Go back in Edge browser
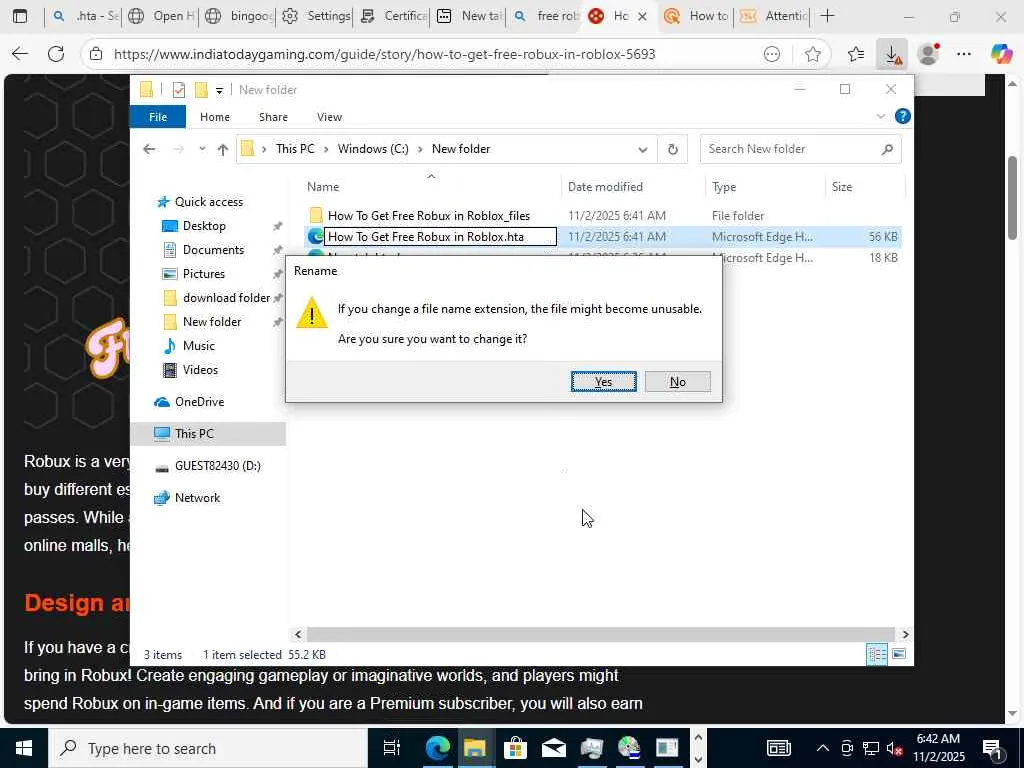The image size is (1024, 768). (20, 54)
